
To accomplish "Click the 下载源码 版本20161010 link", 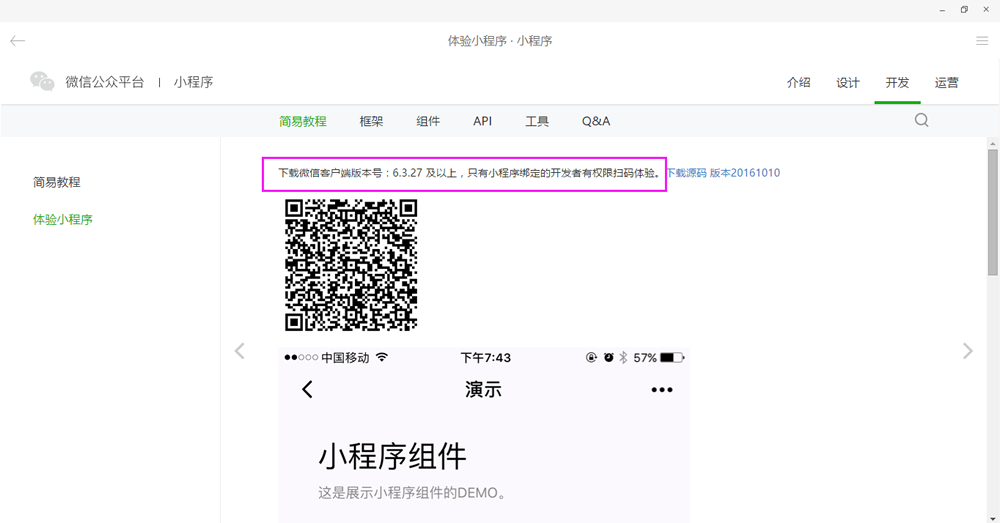I will click(723, 173).
